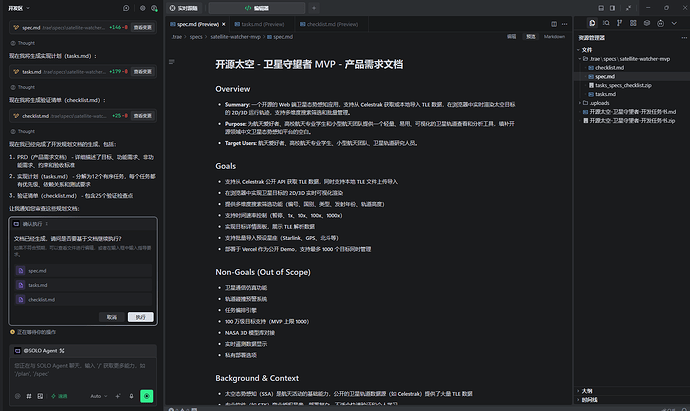Select the checklist.md (Preview) tab

click(329, 24)
